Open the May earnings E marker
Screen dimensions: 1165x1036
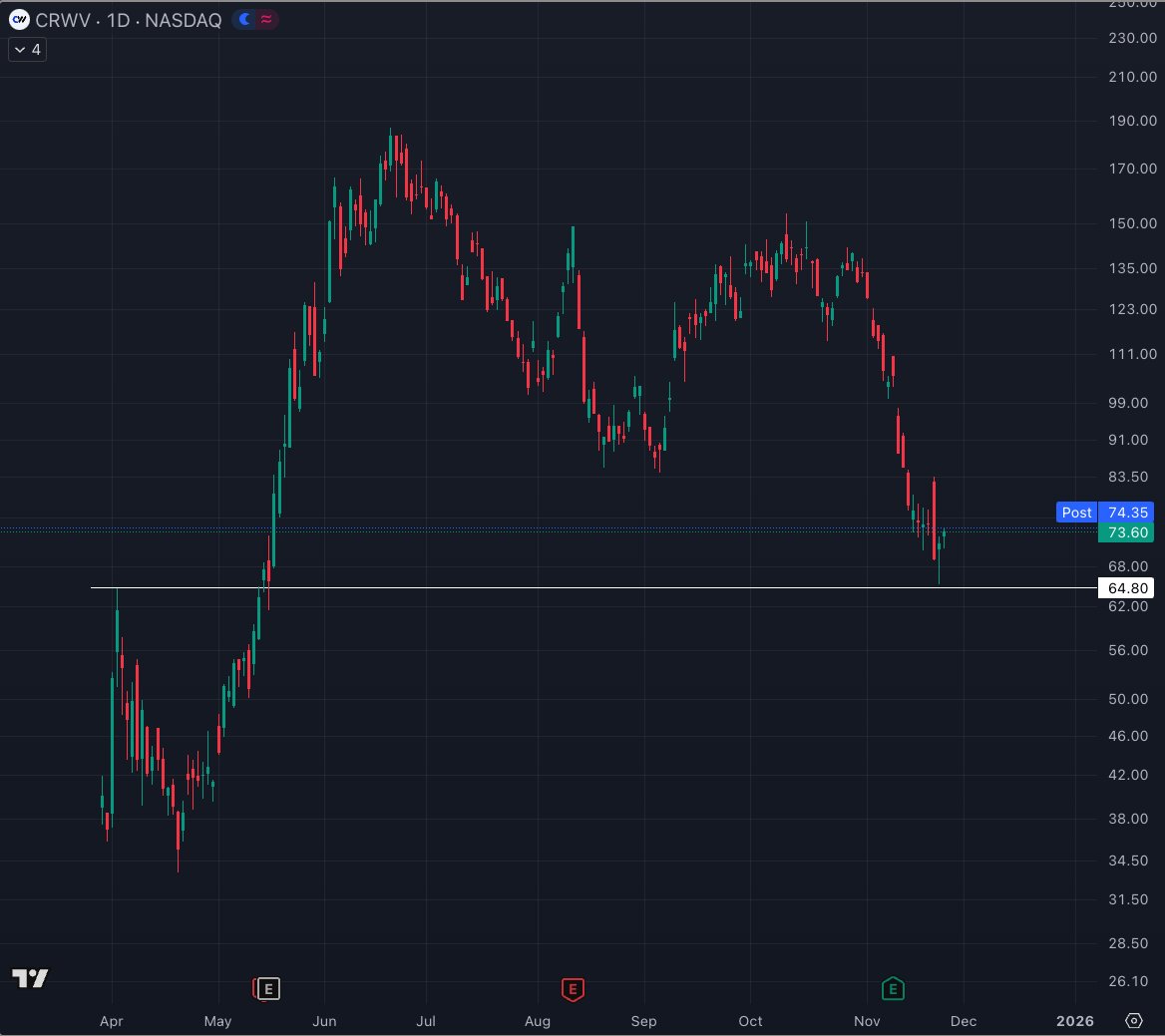click(267, 989)
